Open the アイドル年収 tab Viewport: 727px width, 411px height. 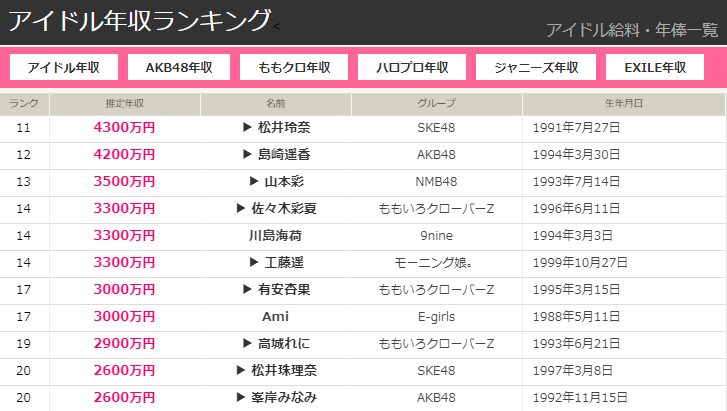[x=64, y=67]
